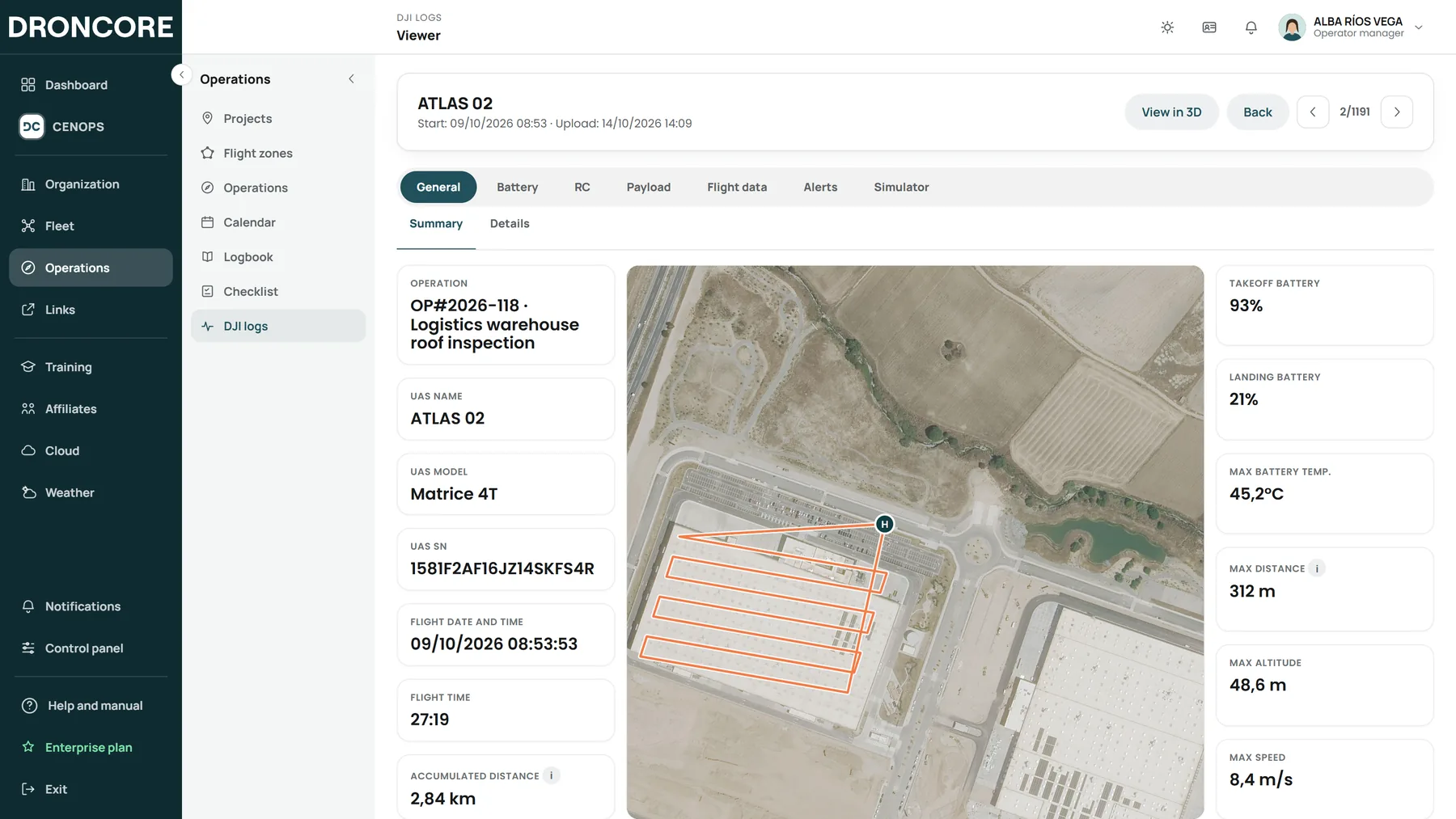Switch to the Payload tab
The height and width of the screenshot is (819, 1456).
pos(649,187)
